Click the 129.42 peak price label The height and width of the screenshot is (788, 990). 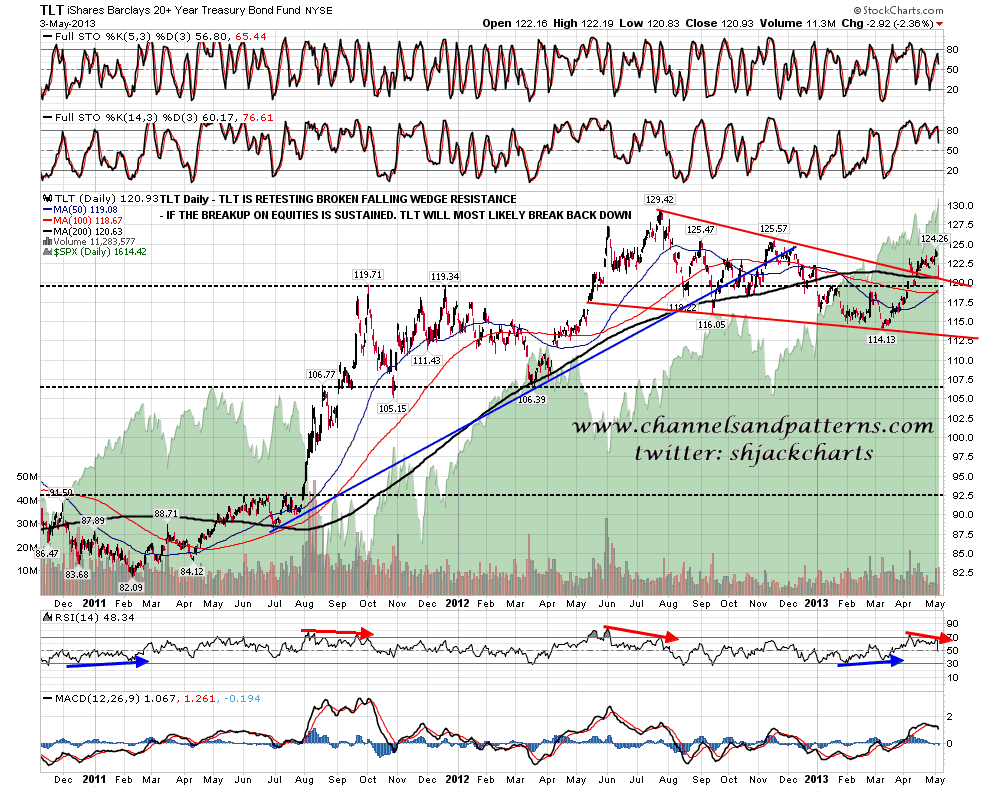(x=657, y=201)
